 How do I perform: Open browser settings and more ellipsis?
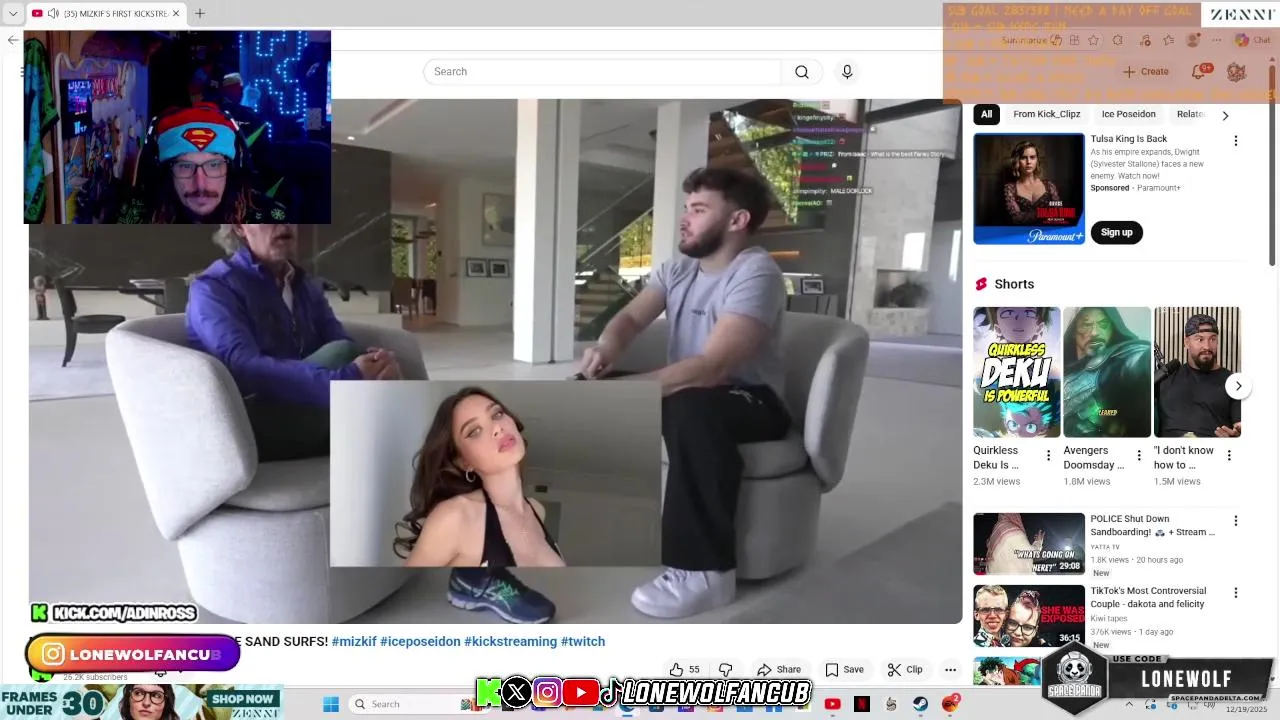pos(1216,40)
